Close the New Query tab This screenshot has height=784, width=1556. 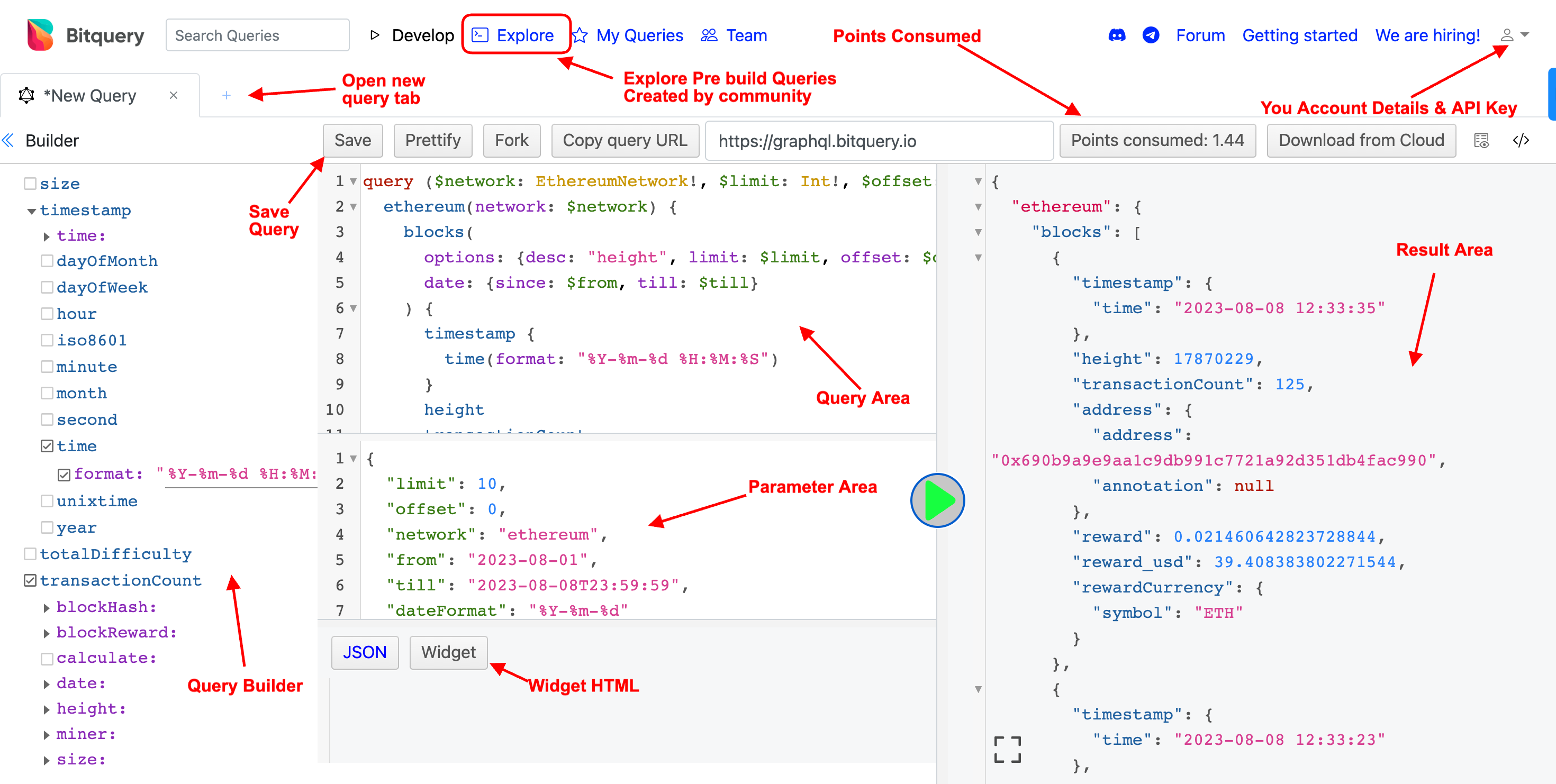coord(174,95)
